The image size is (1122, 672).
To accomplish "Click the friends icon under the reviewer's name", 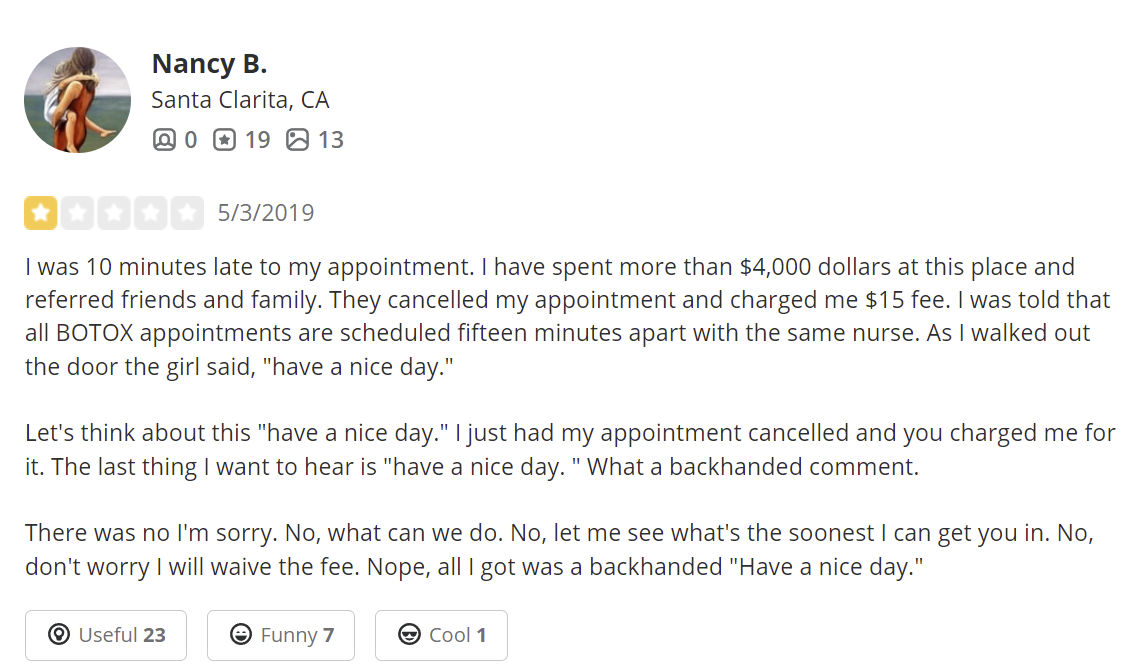I will pos(164,140).
